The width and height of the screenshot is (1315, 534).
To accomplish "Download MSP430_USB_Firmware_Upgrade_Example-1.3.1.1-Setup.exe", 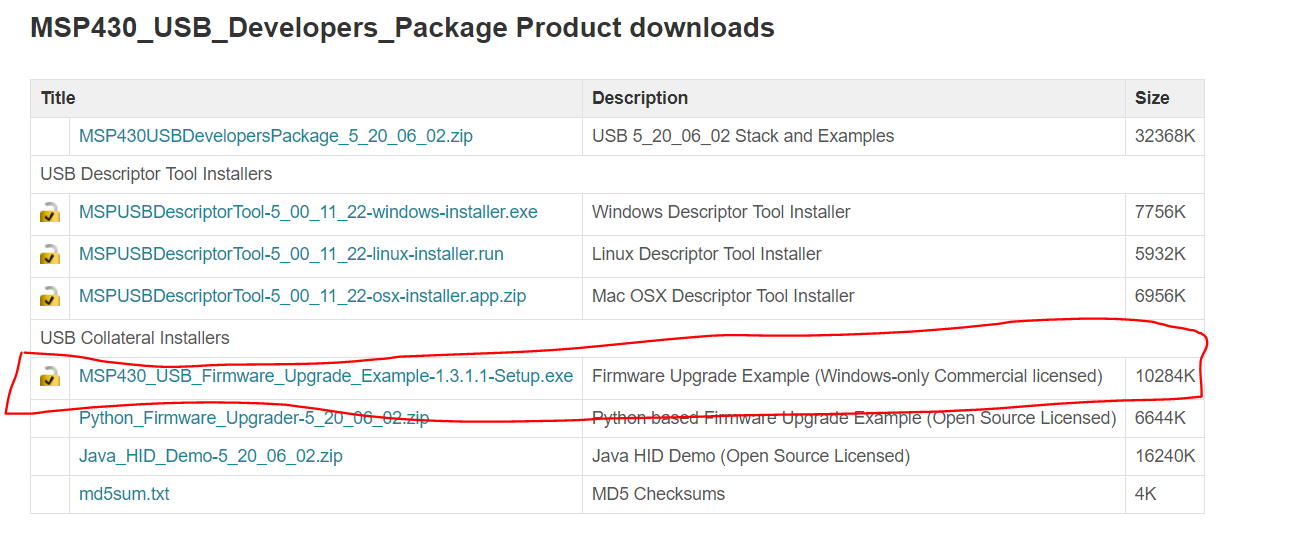I will point(326,376).
